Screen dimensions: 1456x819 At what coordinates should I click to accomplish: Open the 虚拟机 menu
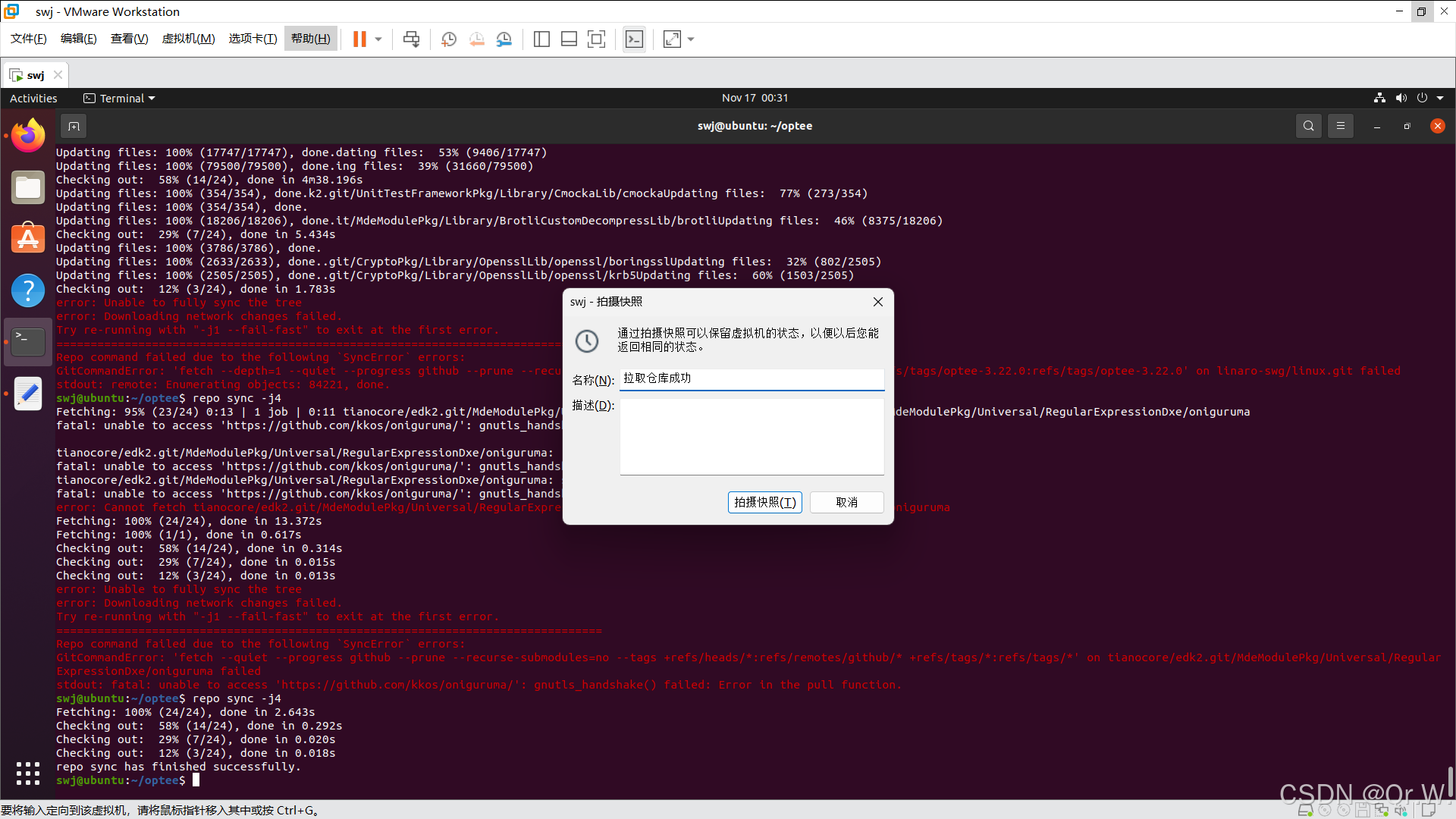tap(188, 39)
